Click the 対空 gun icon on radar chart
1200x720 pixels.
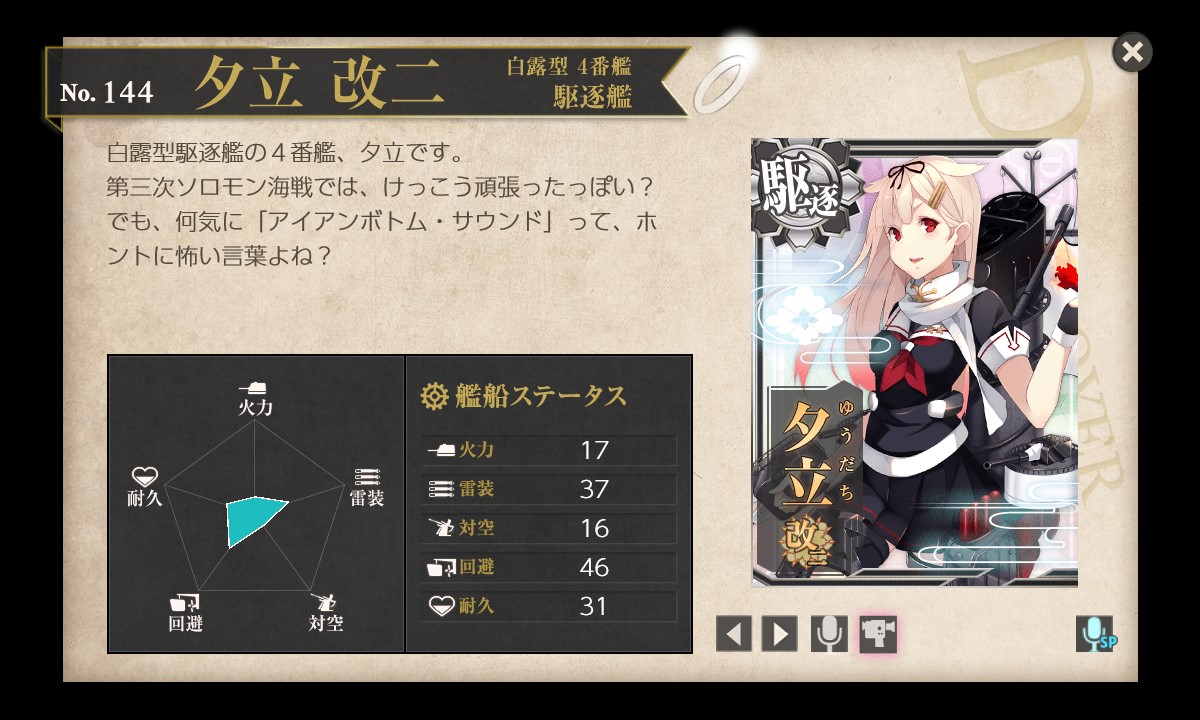point(324,602)
